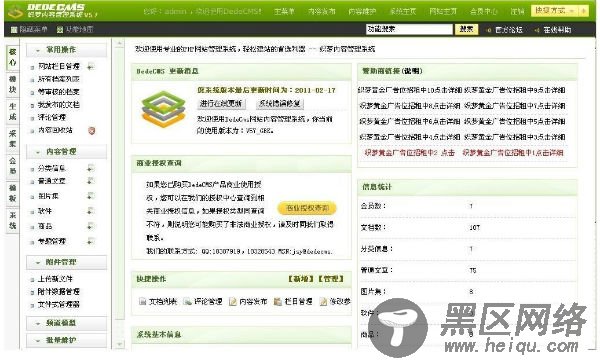This screenshot has width=600, height=363.
Task: Click the 隐藏菜单 icon in toolbar
Action: tap(14, 29)
